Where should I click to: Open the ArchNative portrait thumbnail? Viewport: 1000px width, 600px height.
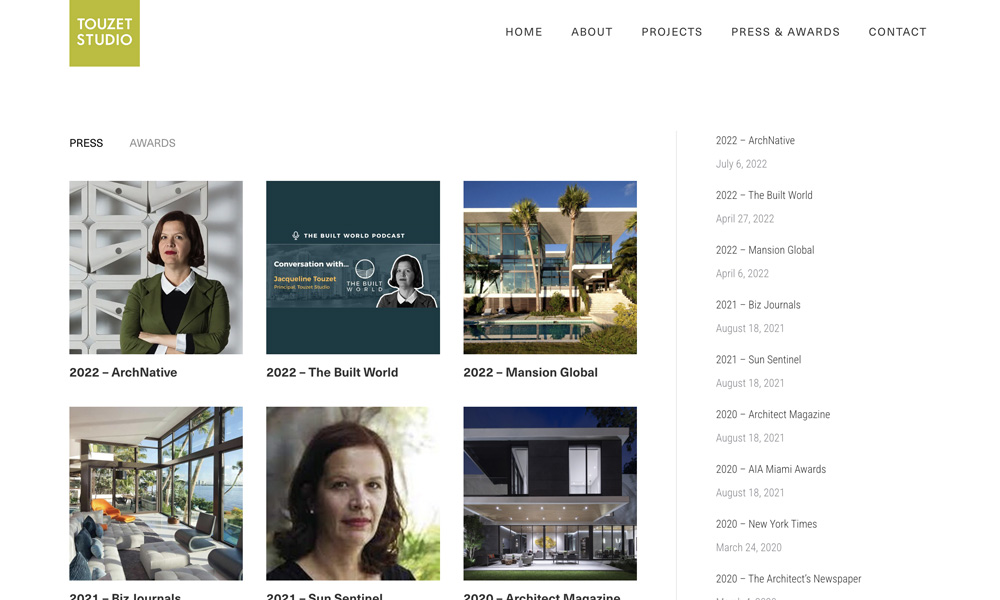[x=156, y=267]
